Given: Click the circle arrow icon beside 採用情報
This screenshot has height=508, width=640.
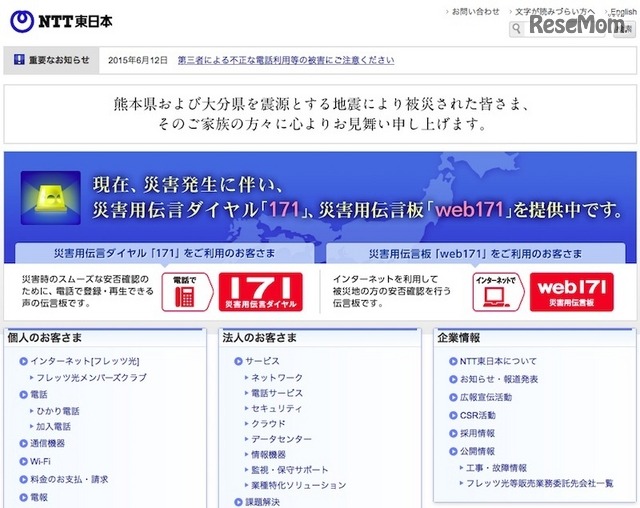Looking at the screenshot, I should click(453, 433).
